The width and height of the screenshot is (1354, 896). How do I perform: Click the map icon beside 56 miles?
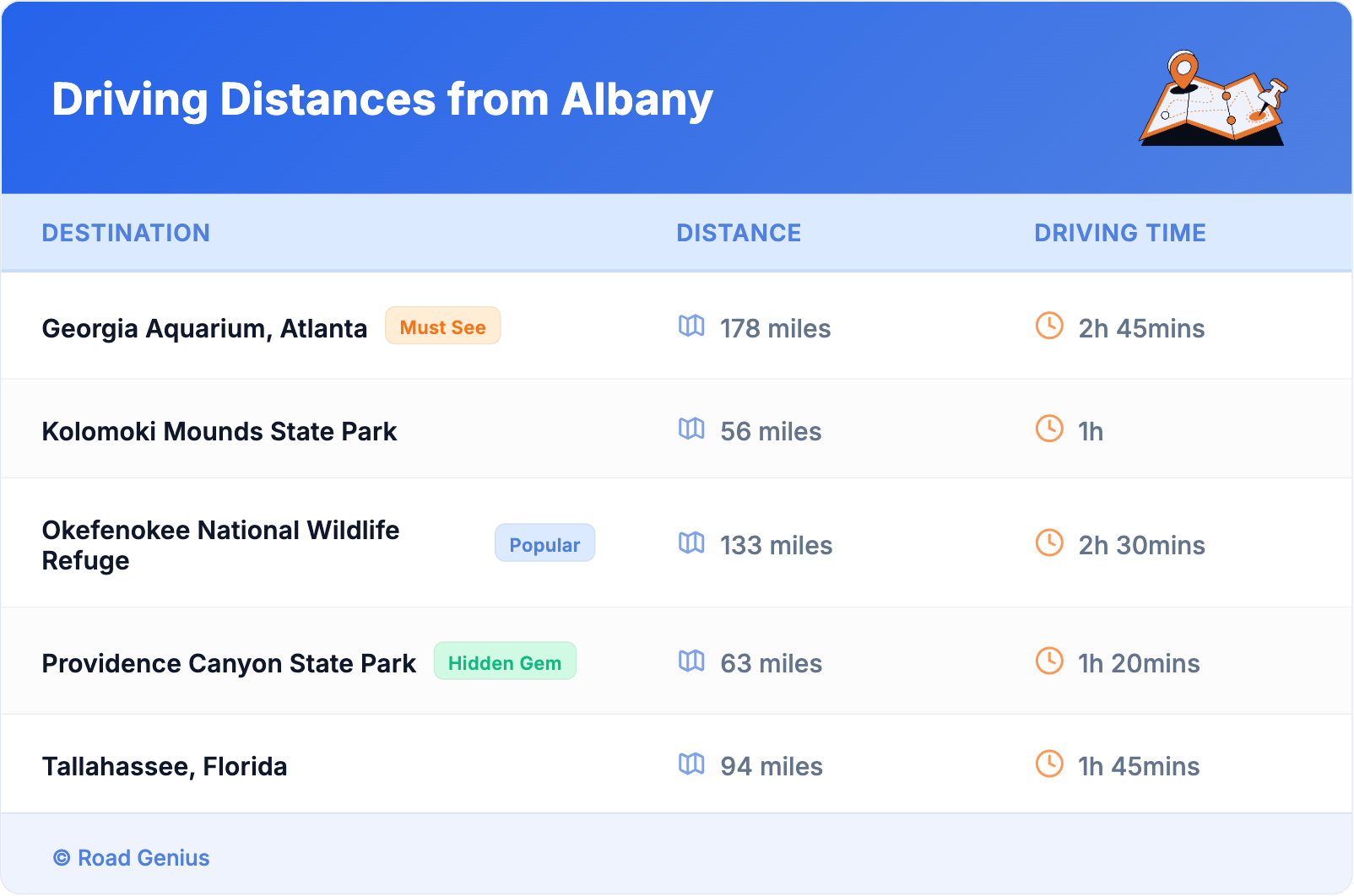click(691, 429)
